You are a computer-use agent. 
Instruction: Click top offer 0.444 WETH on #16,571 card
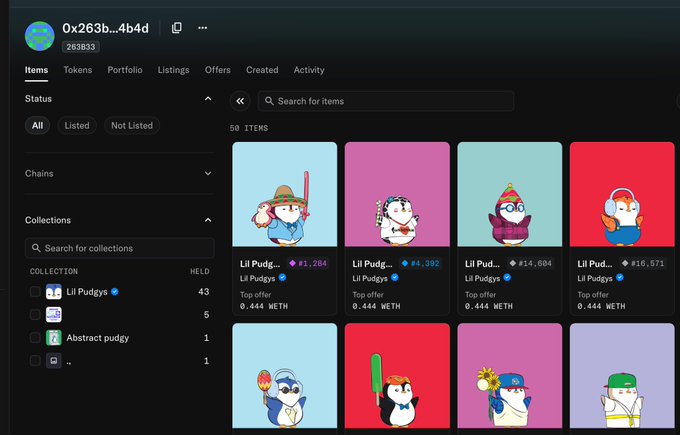pos(601,306)
